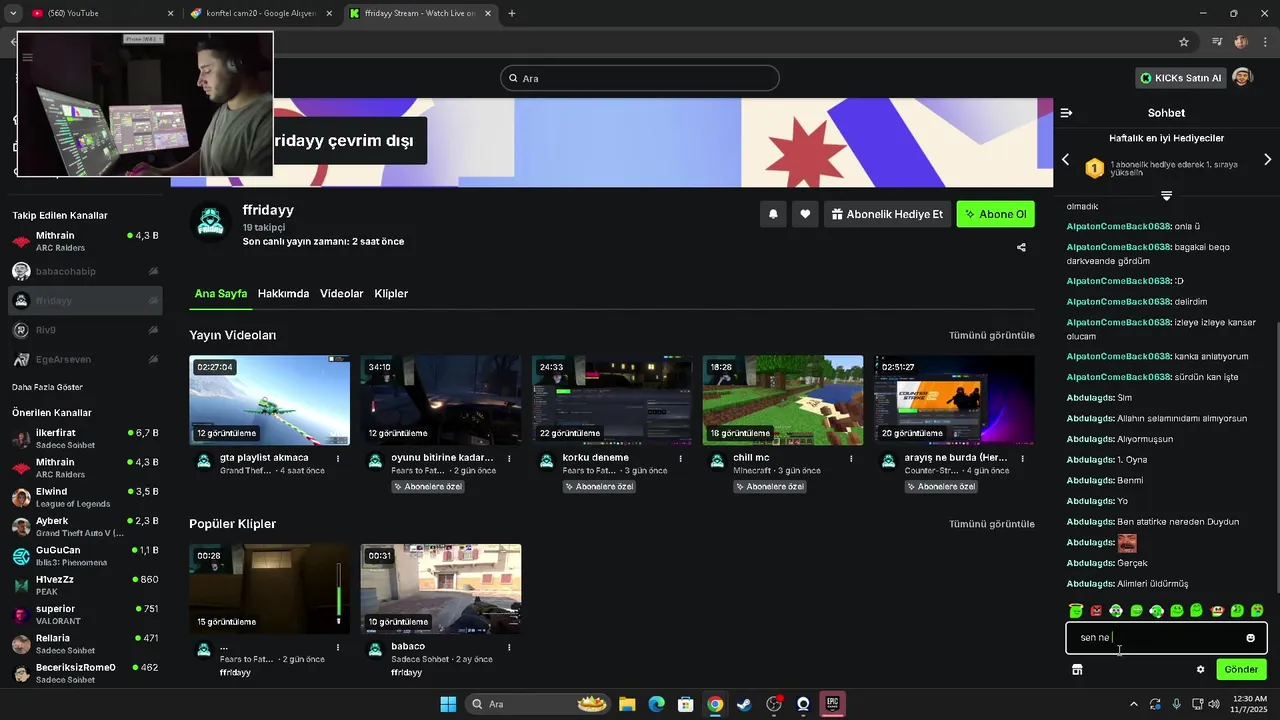The height and width of the screenshot is (720, 1280).
Task: Click the chat scrollbar
Action: coord(1276,460)
